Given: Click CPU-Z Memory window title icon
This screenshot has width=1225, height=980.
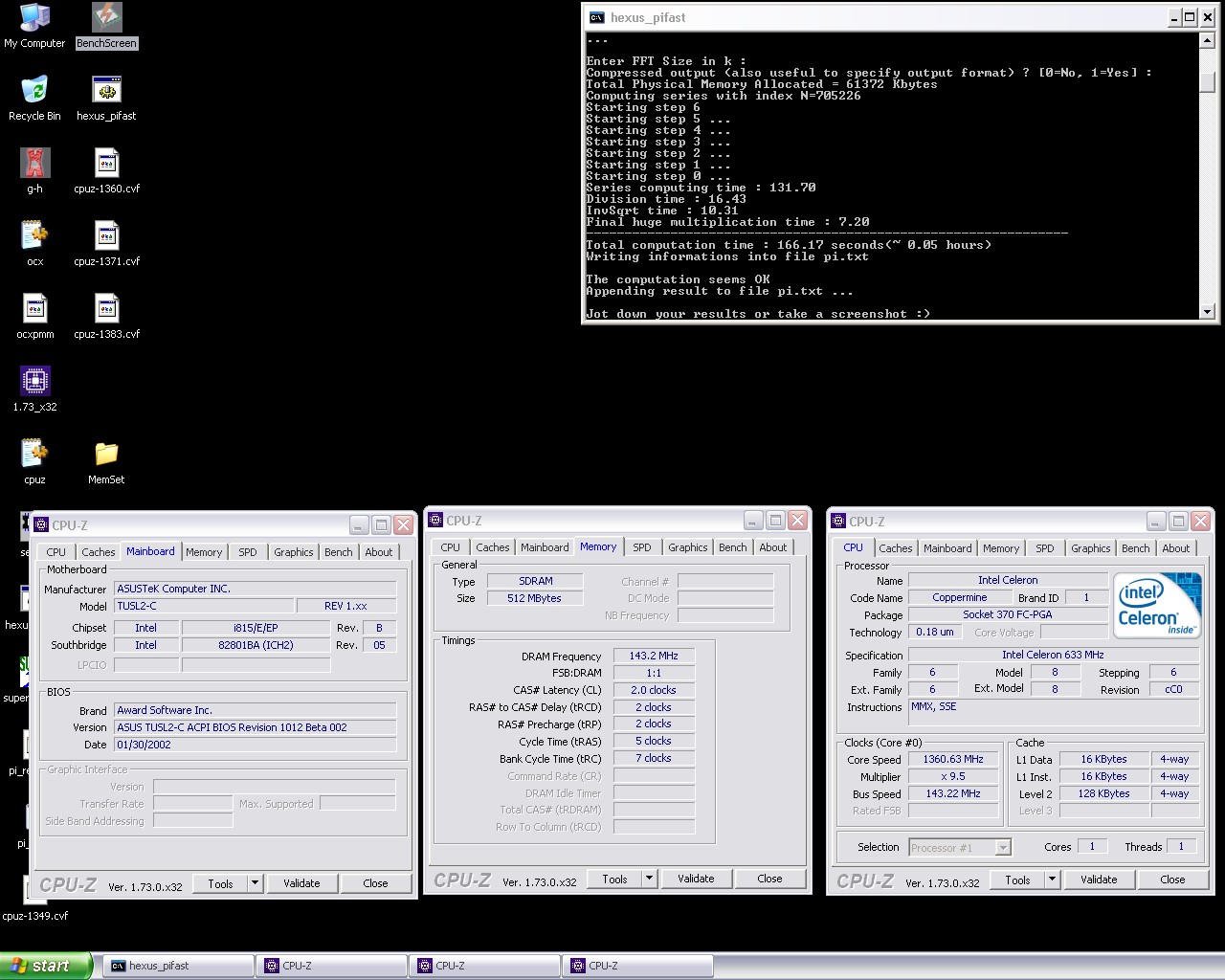Looking at the screenshot, I should (435, 521).
